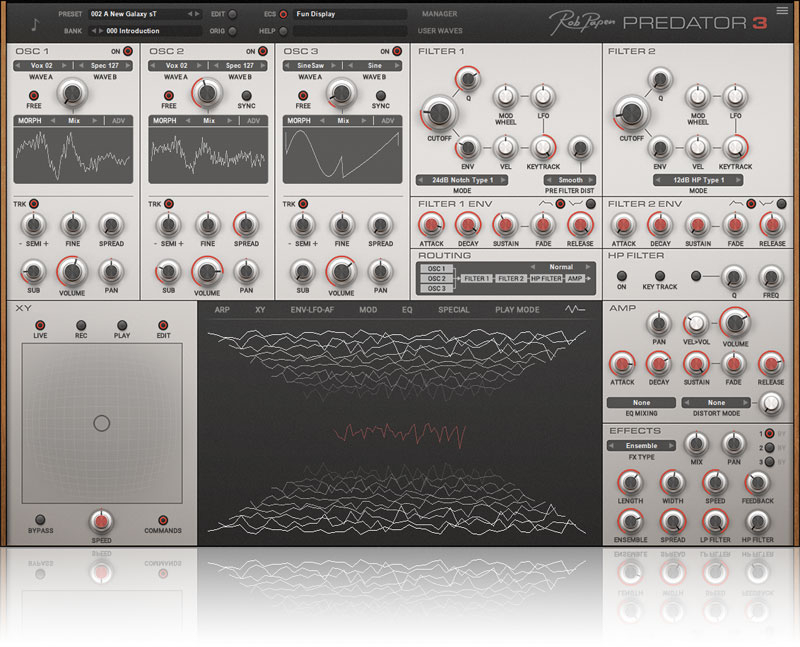This screenshot has height=647, width=800.
Task: Click the inverted envelope shape icon in Filter 1 Env
Action: point(575,204)
